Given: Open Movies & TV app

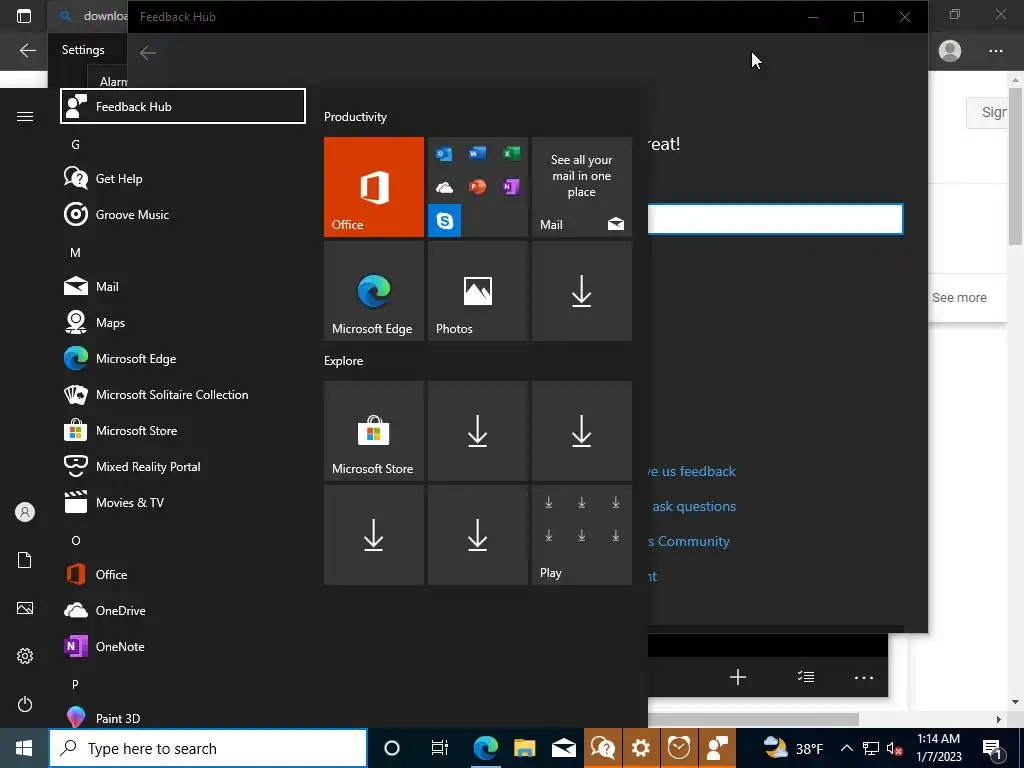Looking at the screenshot, I should (183, 502).
